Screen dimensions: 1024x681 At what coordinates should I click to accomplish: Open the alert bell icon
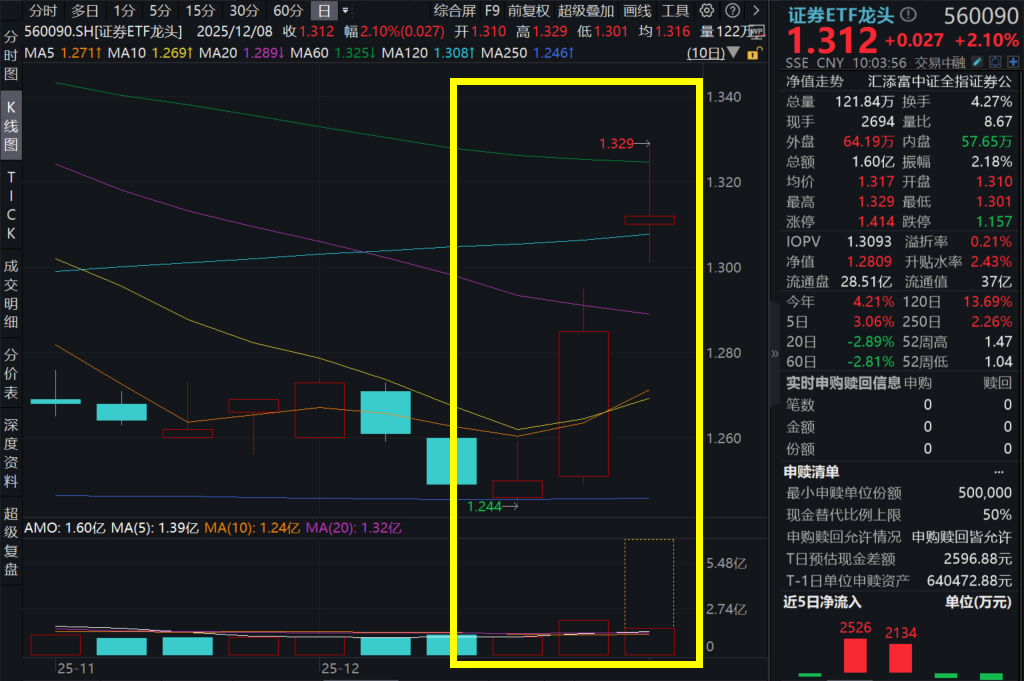[995, 62]
